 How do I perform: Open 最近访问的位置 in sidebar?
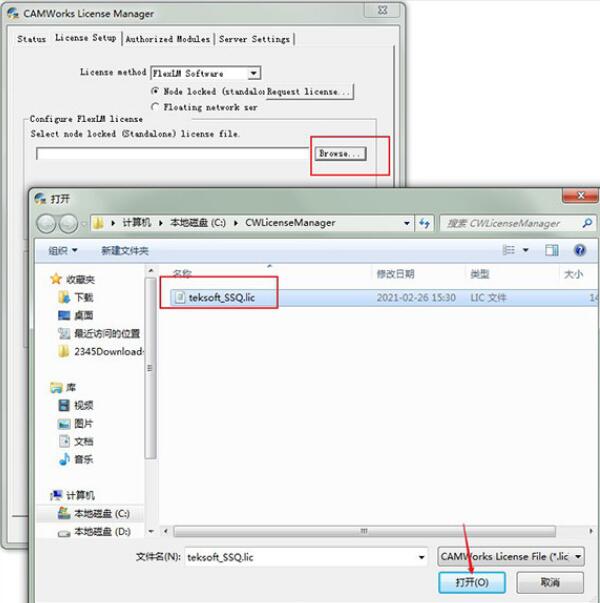click(x=99, y=333)
